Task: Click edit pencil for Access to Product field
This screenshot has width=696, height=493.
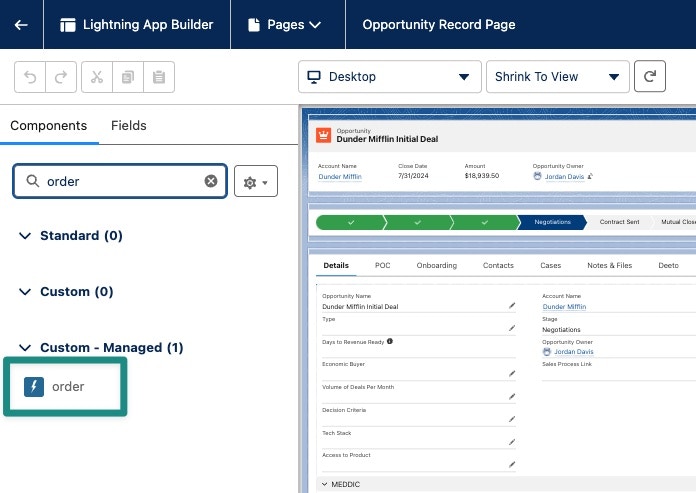Action: (512, 465)
